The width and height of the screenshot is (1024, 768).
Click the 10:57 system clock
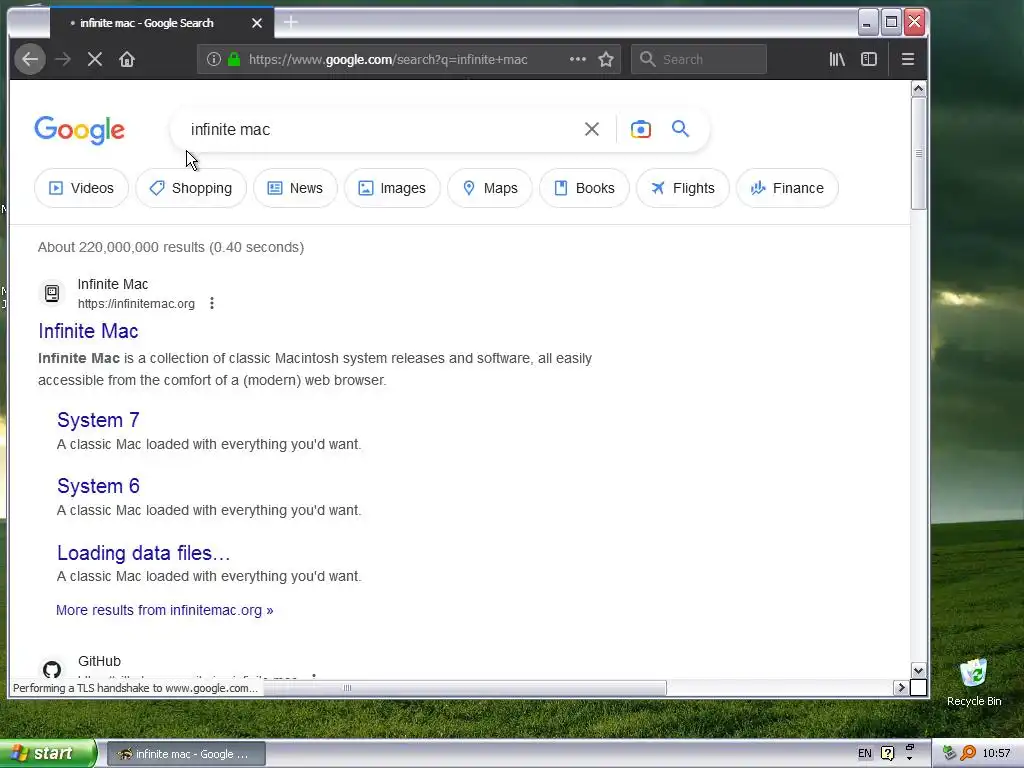pyautogui.click(x=996, y=753)
